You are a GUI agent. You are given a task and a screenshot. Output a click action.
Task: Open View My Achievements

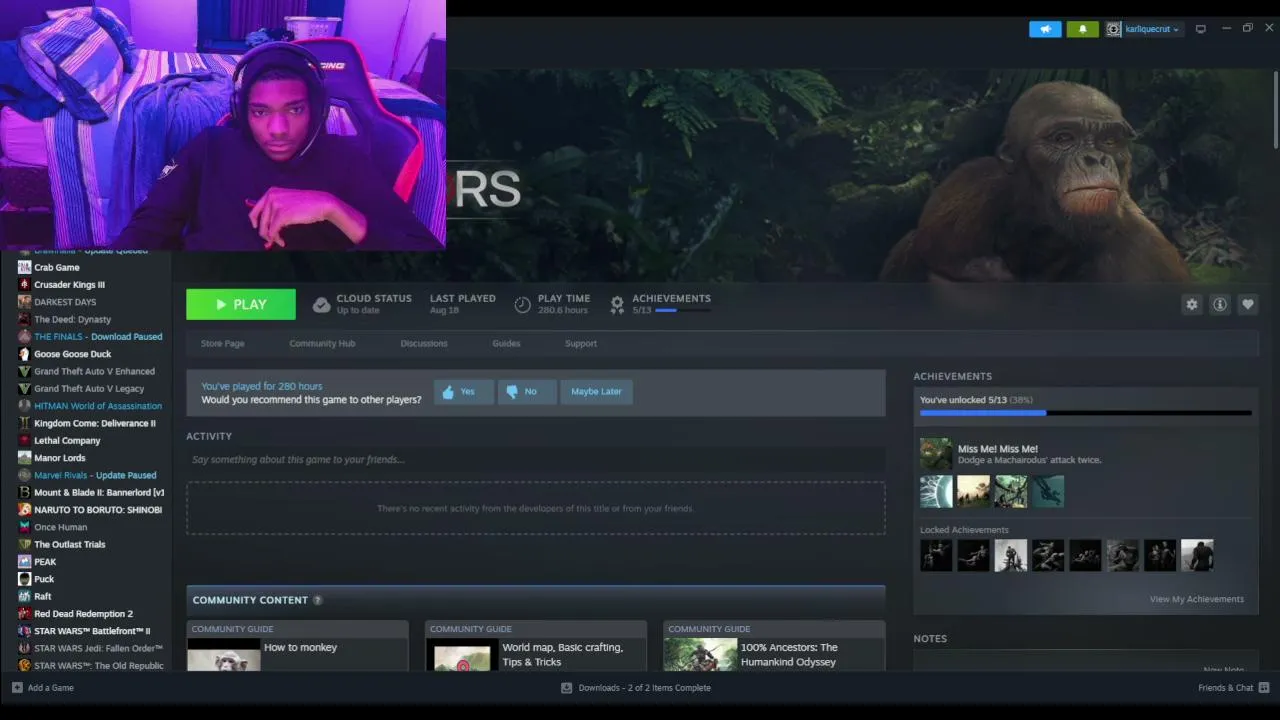[x=1197, y=599]
